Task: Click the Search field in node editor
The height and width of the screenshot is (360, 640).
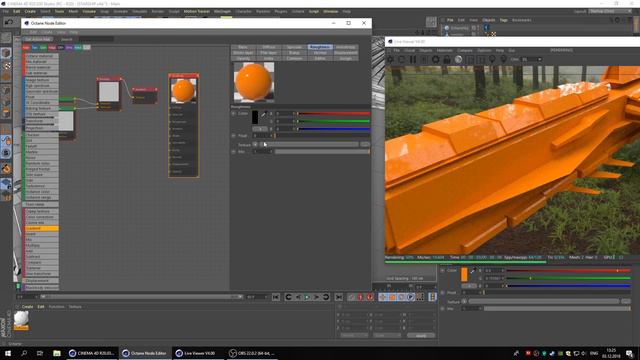Action: coord(96,40)
